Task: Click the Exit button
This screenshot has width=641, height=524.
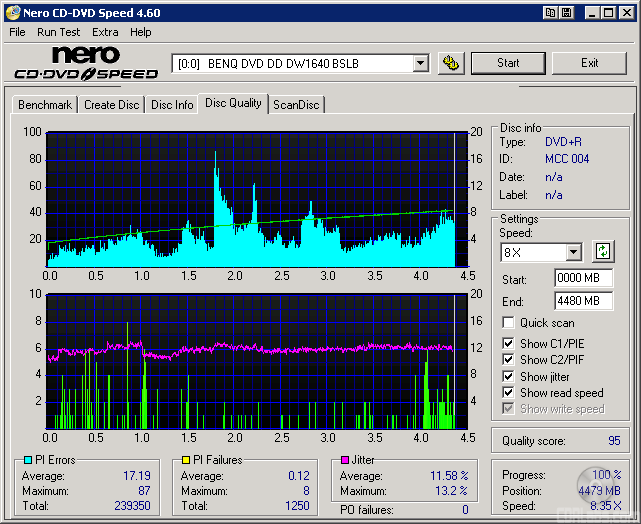Action: 589,63
